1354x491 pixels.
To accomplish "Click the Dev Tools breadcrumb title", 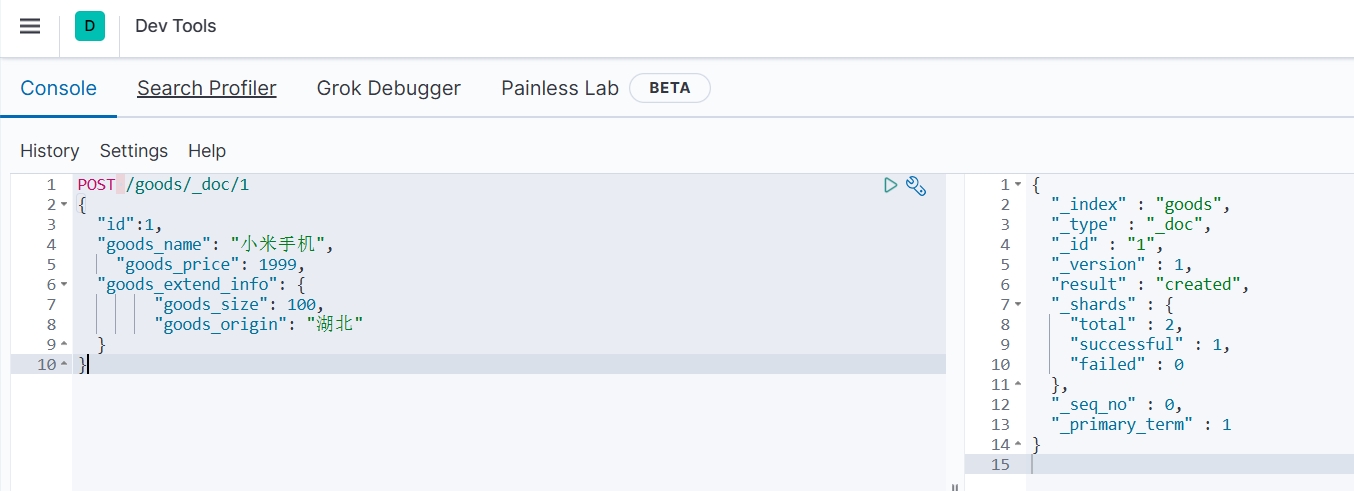I will 176,26.
